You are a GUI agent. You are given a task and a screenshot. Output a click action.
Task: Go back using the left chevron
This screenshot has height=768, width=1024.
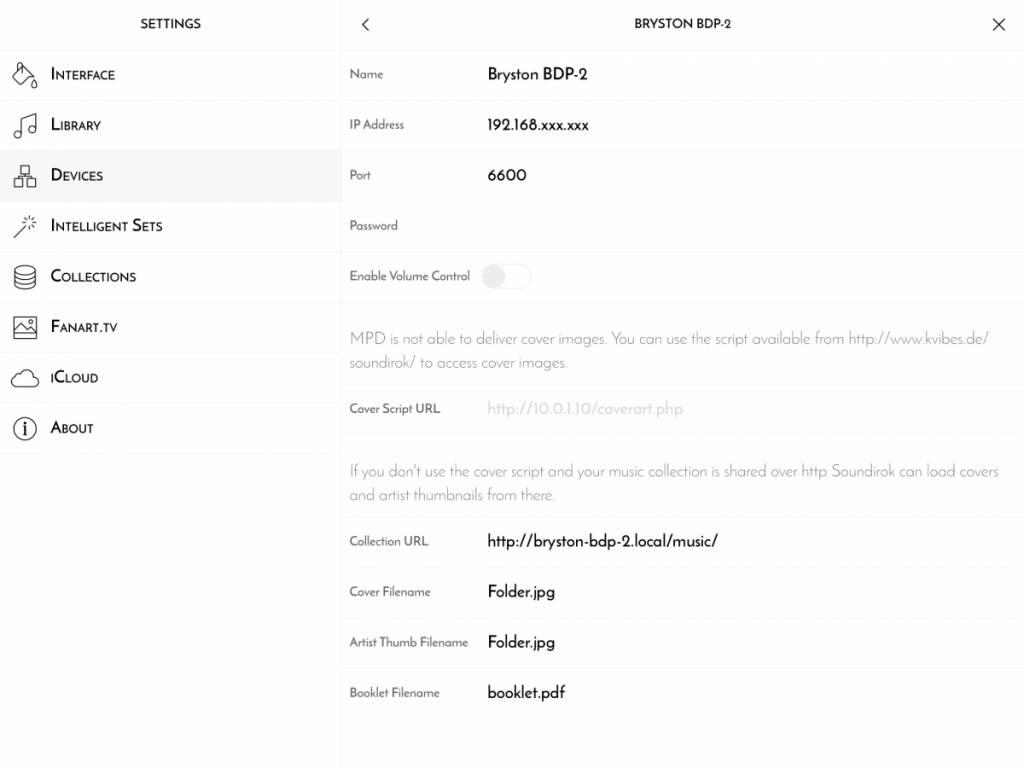click(366, 25)
